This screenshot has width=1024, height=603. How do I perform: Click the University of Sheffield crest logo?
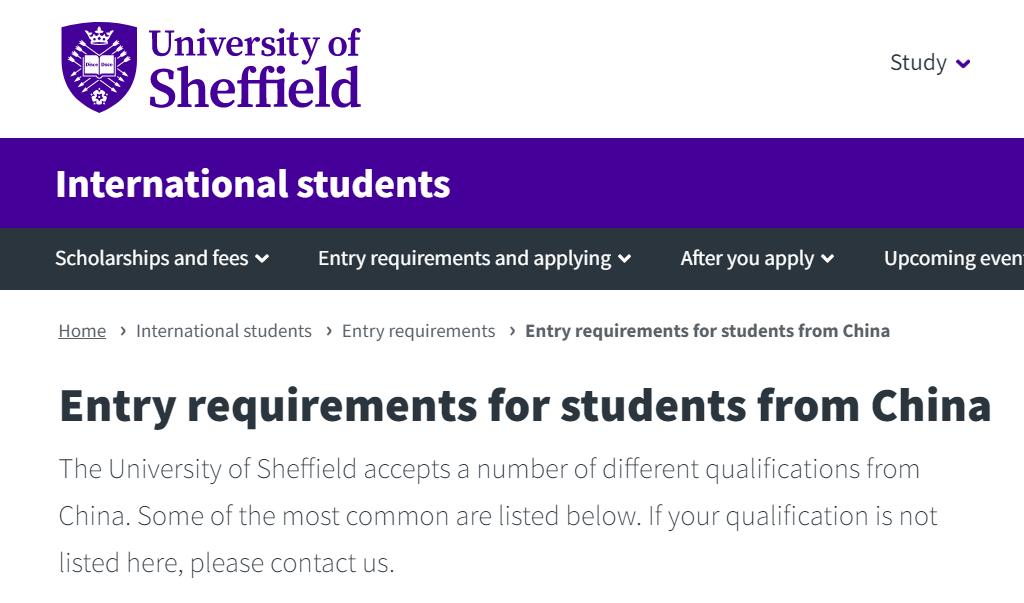tap(99, 67)
